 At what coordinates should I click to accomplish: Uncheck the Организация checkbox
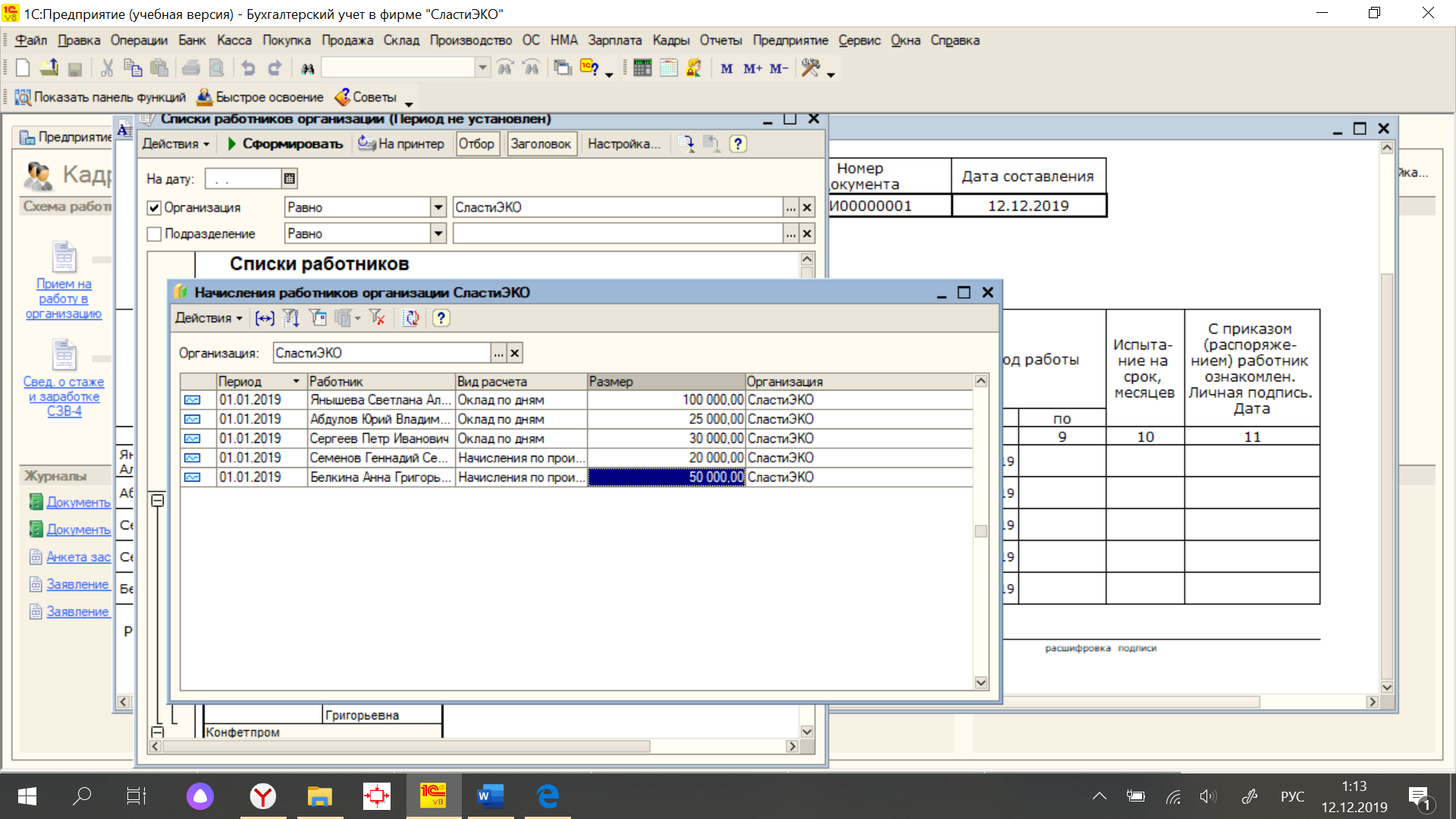(x=155, y=208)
